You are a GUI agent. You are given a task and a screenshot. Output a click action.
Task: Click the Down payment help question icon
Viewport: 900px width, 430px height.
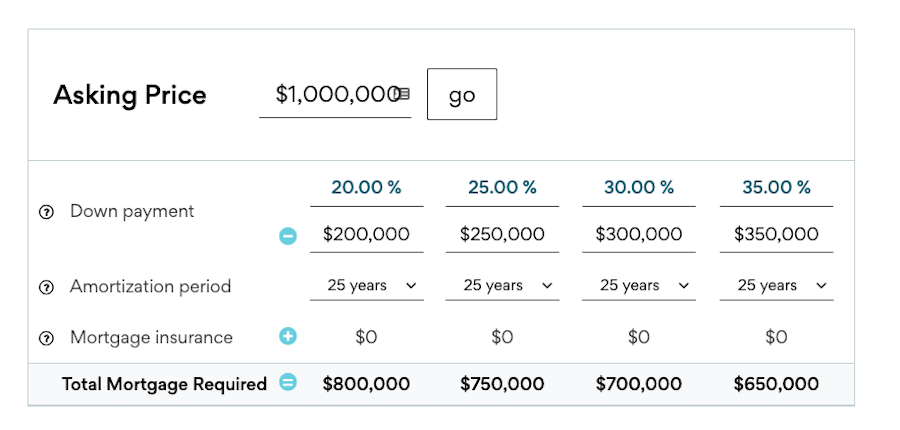(x=46, y=212)
